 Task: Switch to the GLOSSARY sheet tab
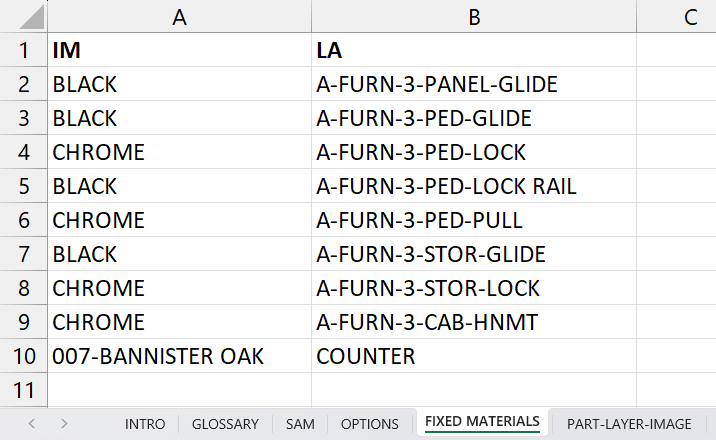225,424
